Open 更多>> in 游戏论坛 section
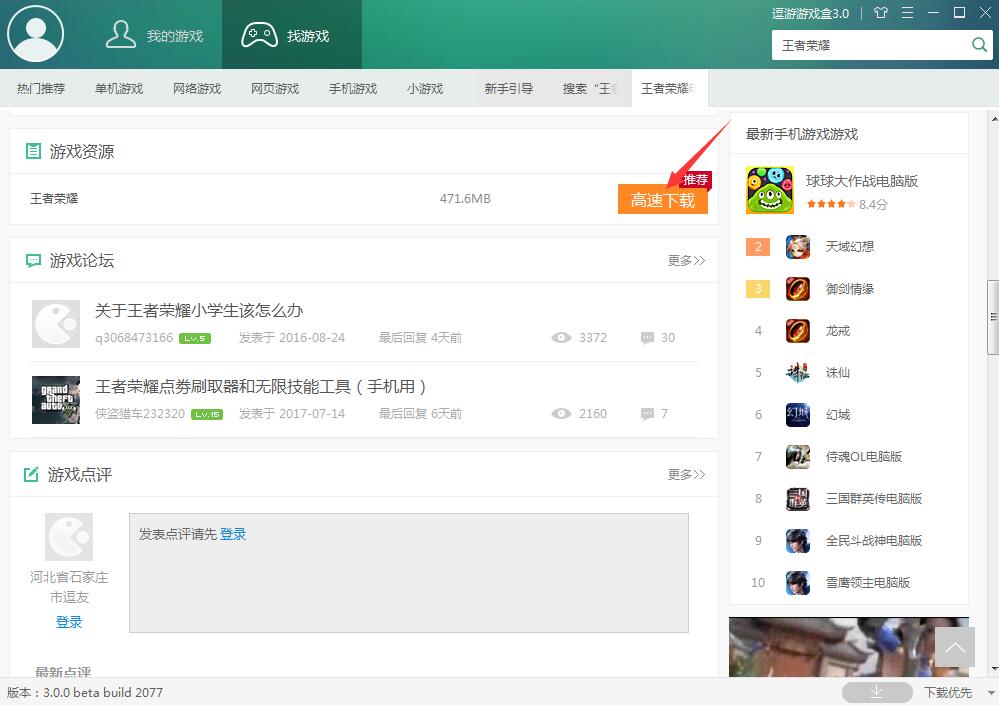This screenshot has height=705, width=999. coord(687,260)
